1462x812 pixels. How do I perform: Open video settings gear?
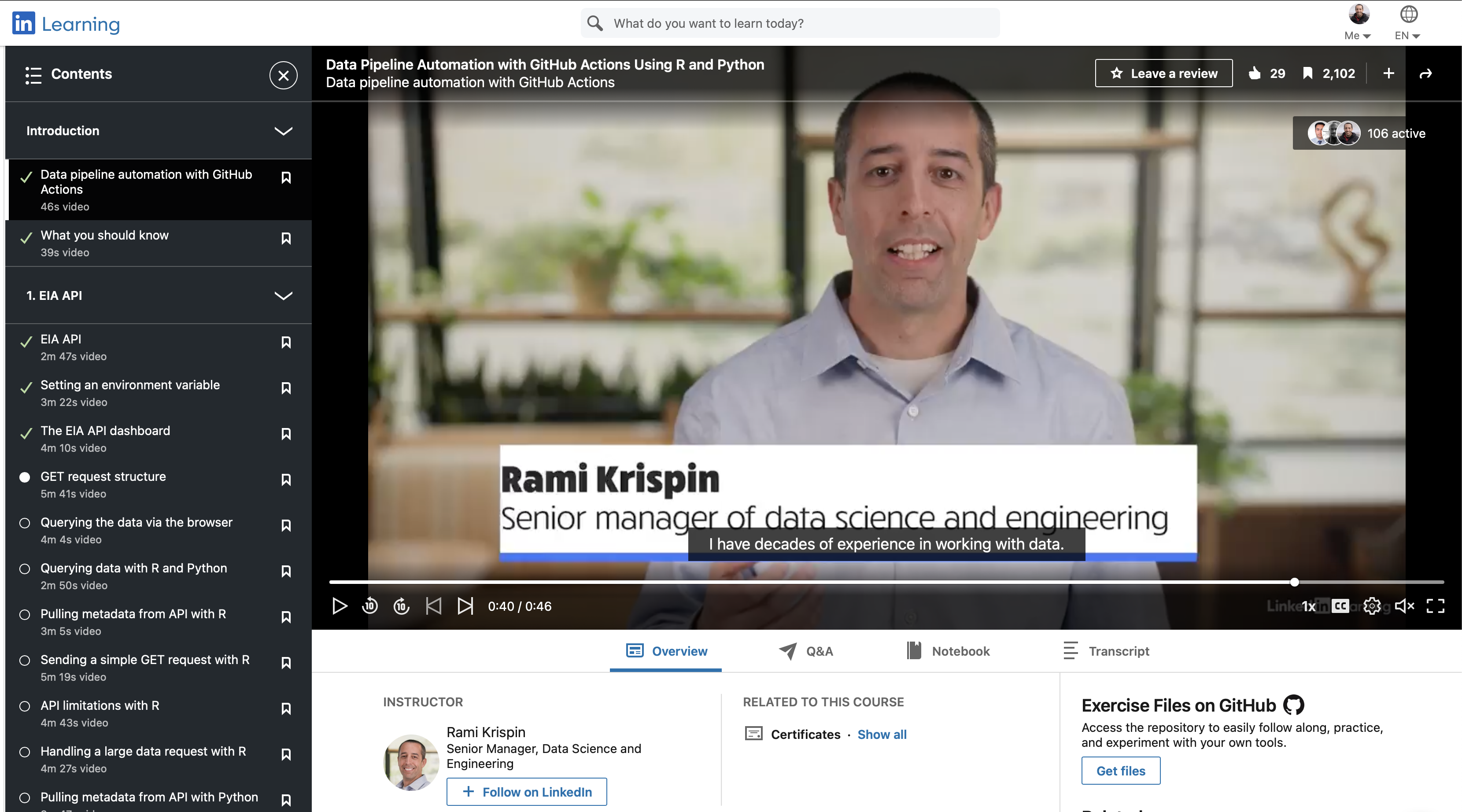coord(1372,606)
